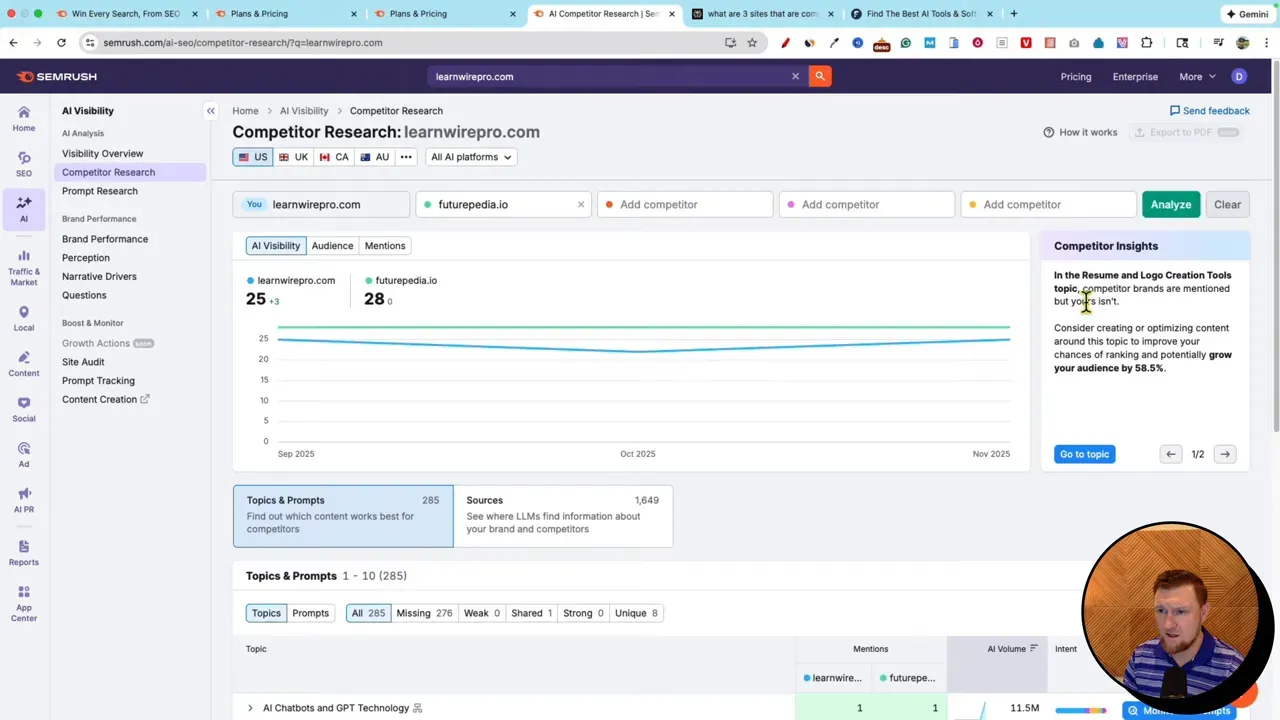Open the Reports section icon
The width and height of the screenshot is (1280, 720).
pos(23,550)
